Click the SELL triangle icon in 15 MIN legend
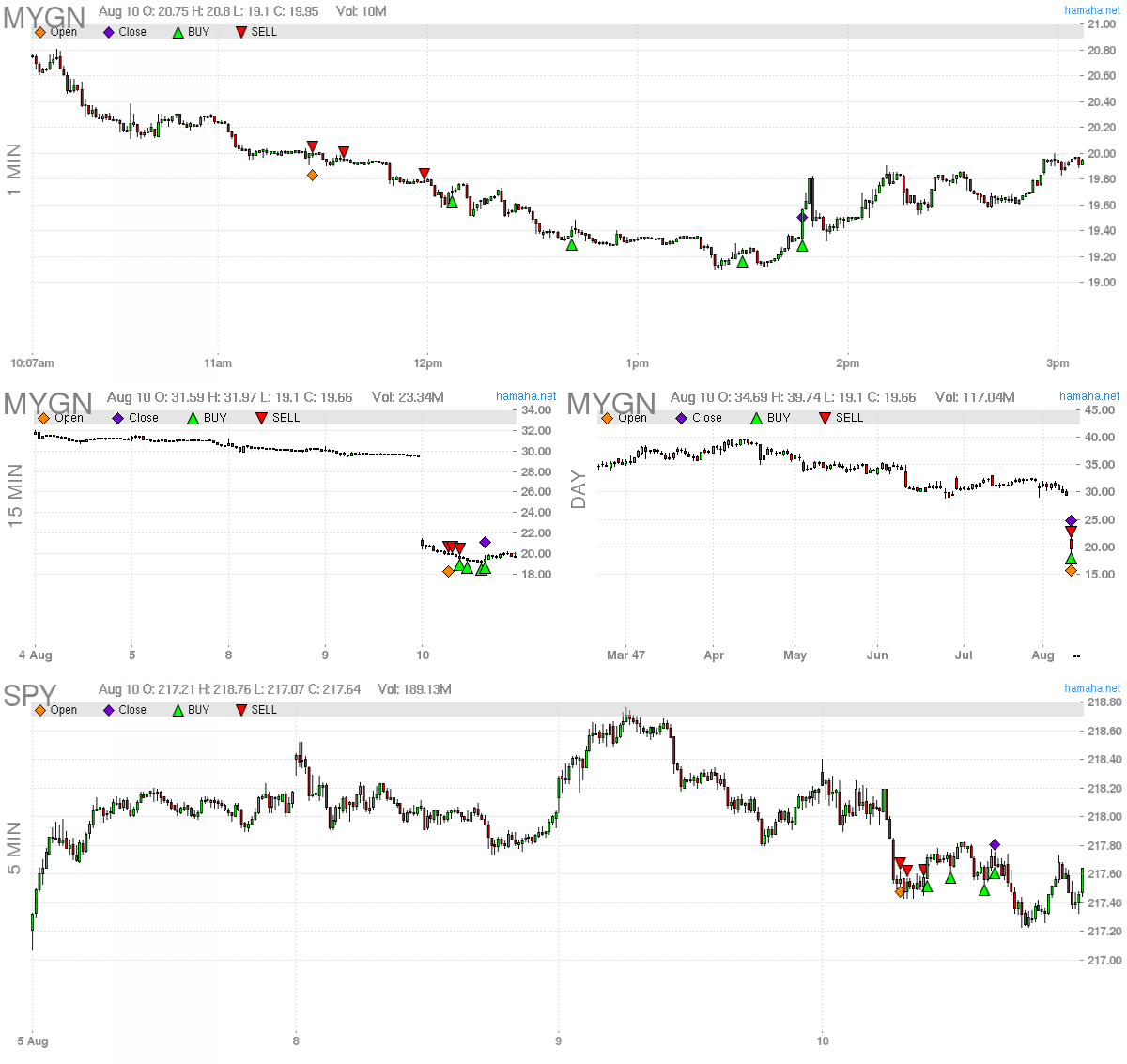 point(261,418)
